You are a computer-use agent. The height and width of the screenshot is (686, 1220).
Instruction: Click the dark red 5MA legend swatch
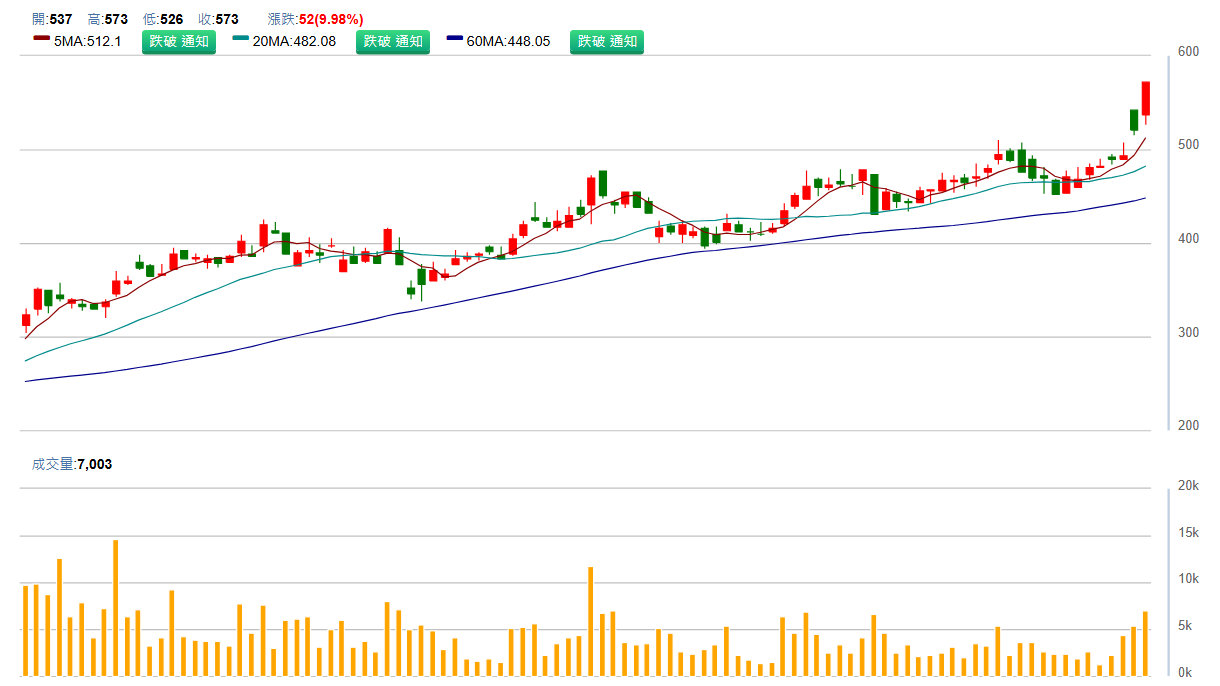(41, 39)
